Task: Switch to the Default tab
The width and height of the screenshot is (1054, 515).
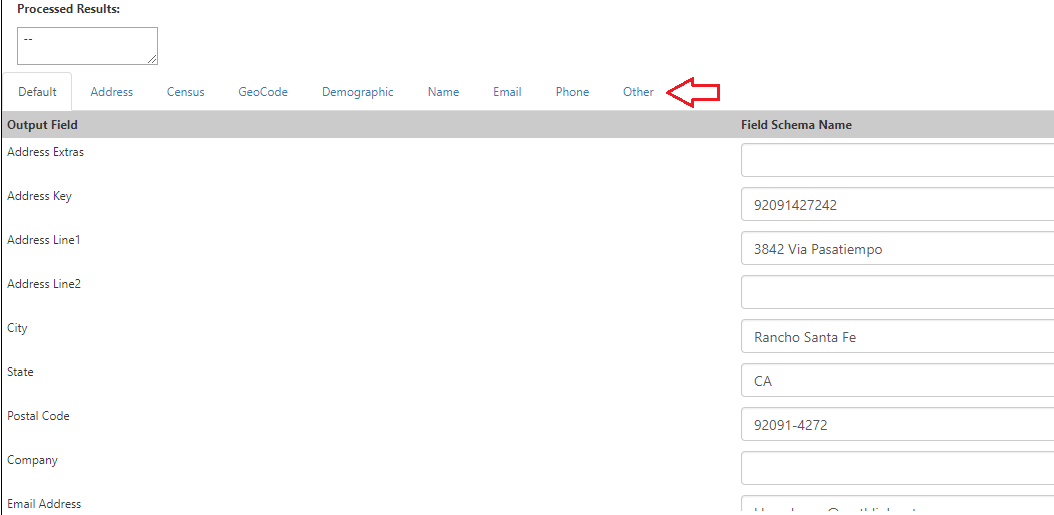Action: click(37, 92)
